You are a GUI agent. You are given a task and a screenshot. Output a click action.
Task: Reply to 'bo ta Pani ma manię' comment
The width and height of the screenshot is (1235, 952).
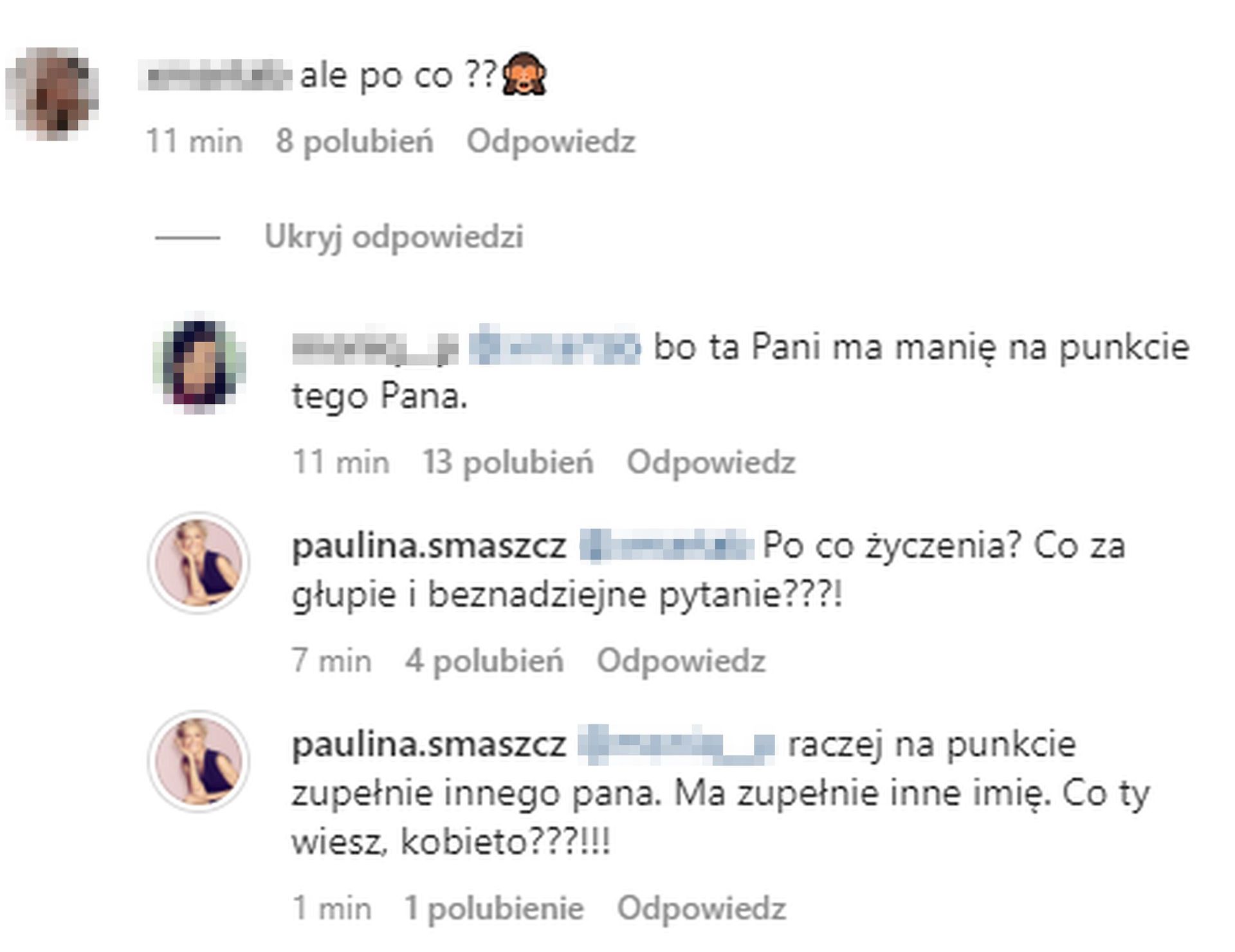tap(711, 462)
